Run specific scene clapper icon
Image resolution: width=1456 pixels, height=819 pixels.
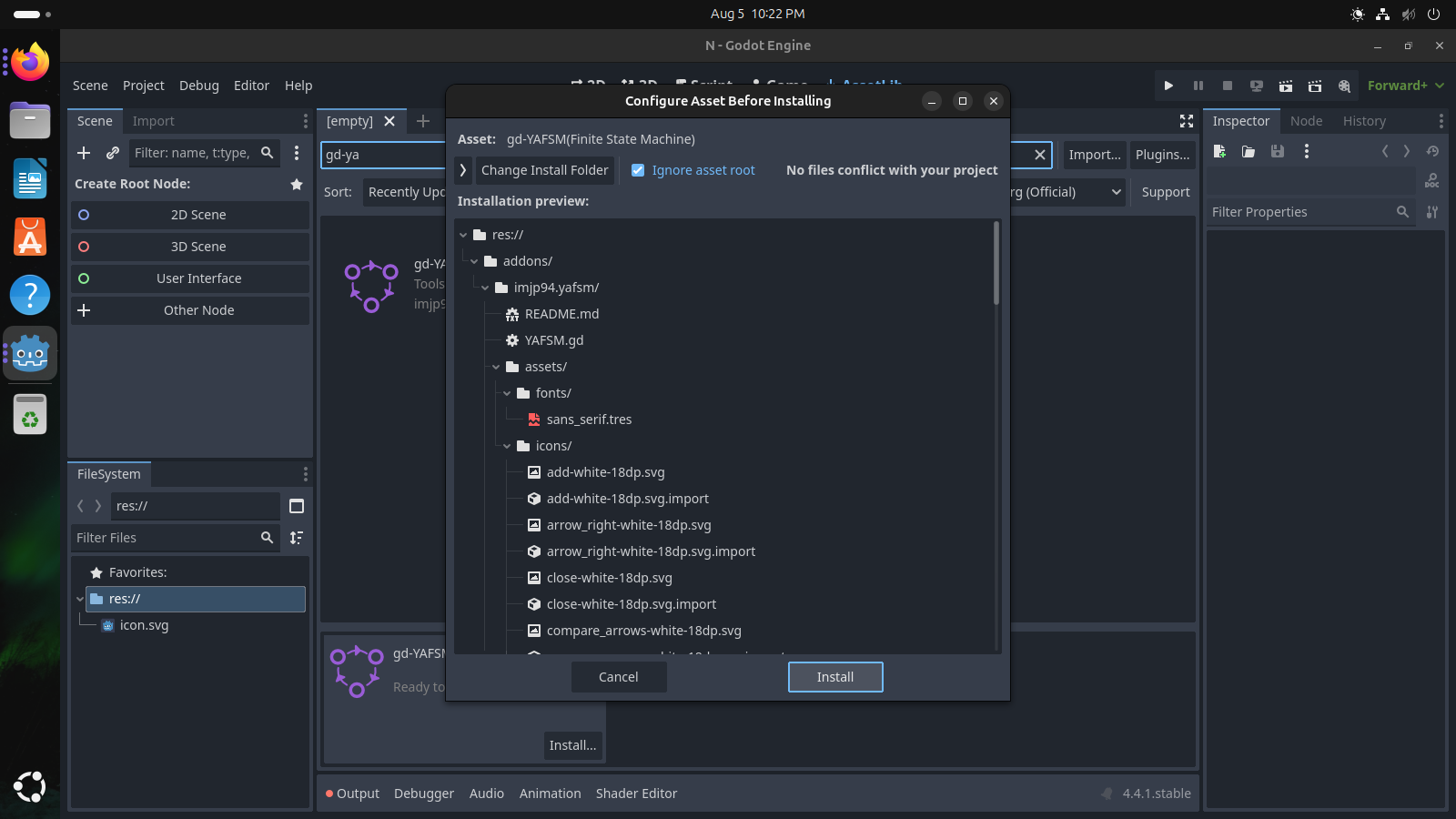click(1314, 86)
